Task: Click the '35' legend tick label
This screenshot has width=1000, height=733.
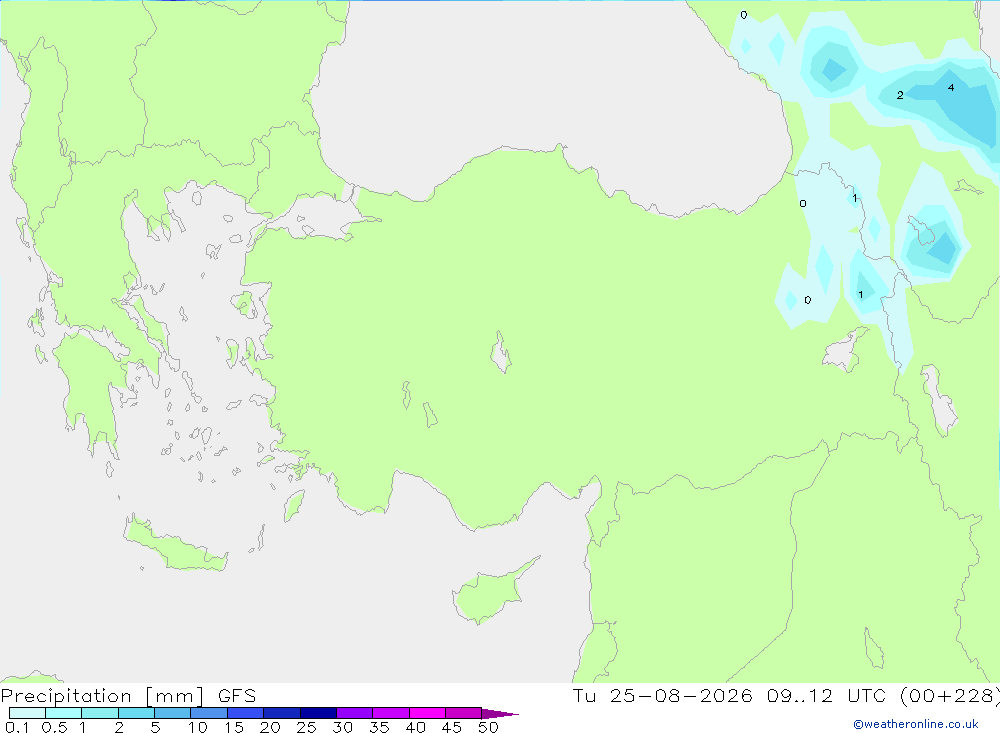Action: tap(379, 727)
